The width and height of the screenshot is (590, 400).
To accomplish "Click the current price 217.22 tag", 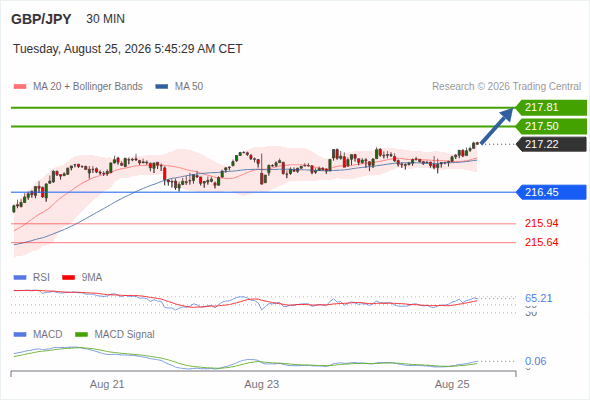I will pyautogui.click(x=551, y=144).
